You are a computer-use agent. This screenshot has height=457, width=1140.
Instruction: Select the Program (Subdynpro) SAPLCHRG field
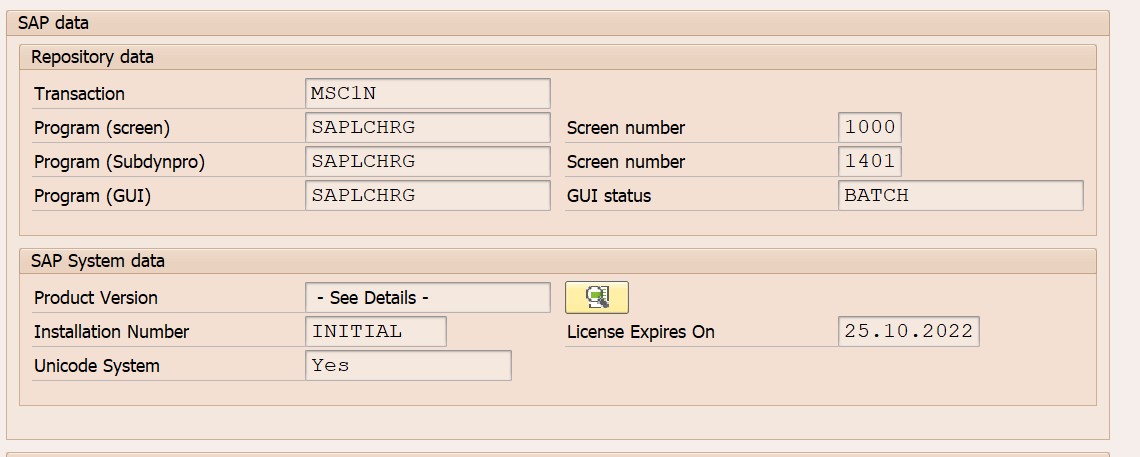(x=427, y=162)
